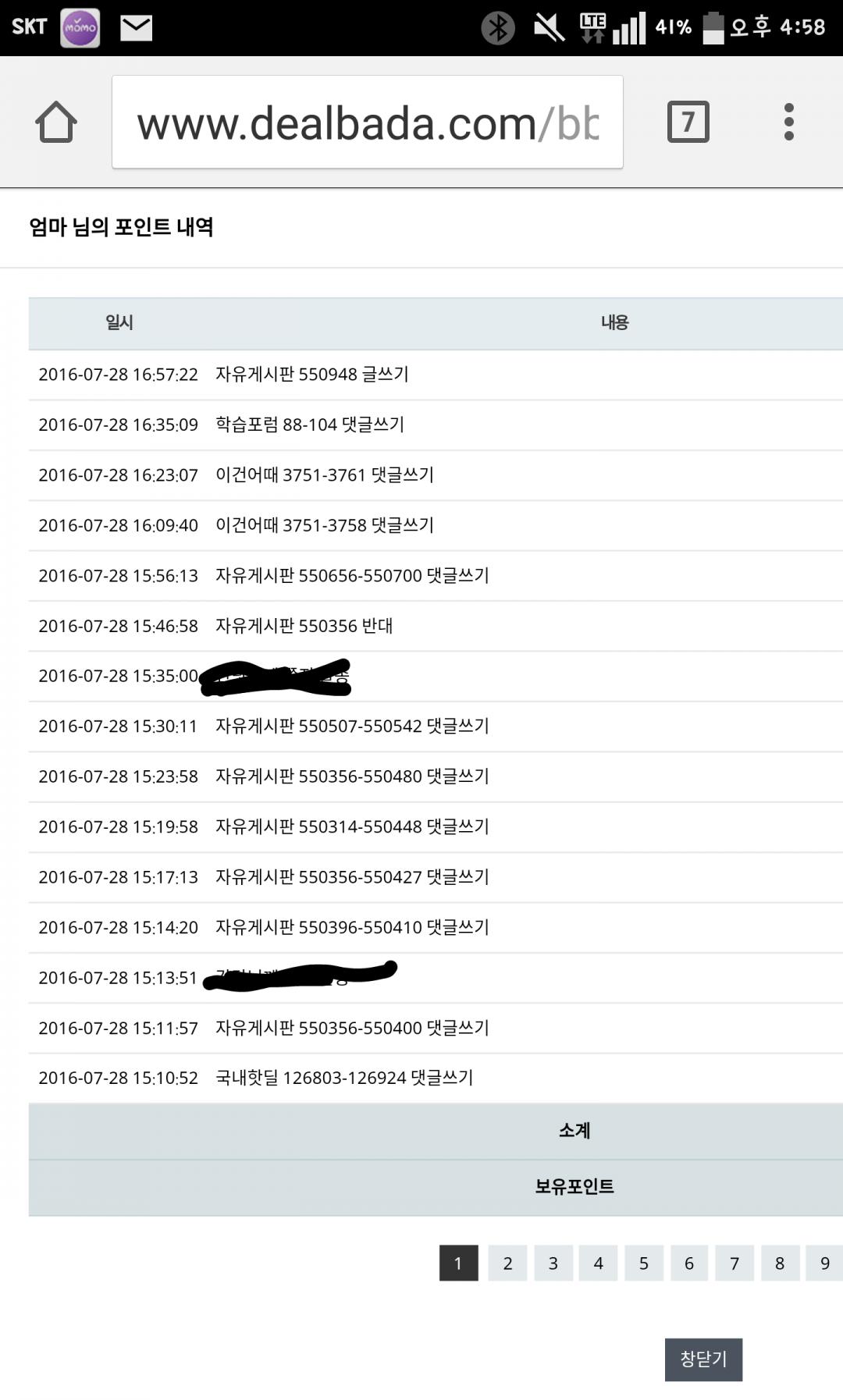Tap the mail notification icon
843x1400 pixels.
(137, 28)
